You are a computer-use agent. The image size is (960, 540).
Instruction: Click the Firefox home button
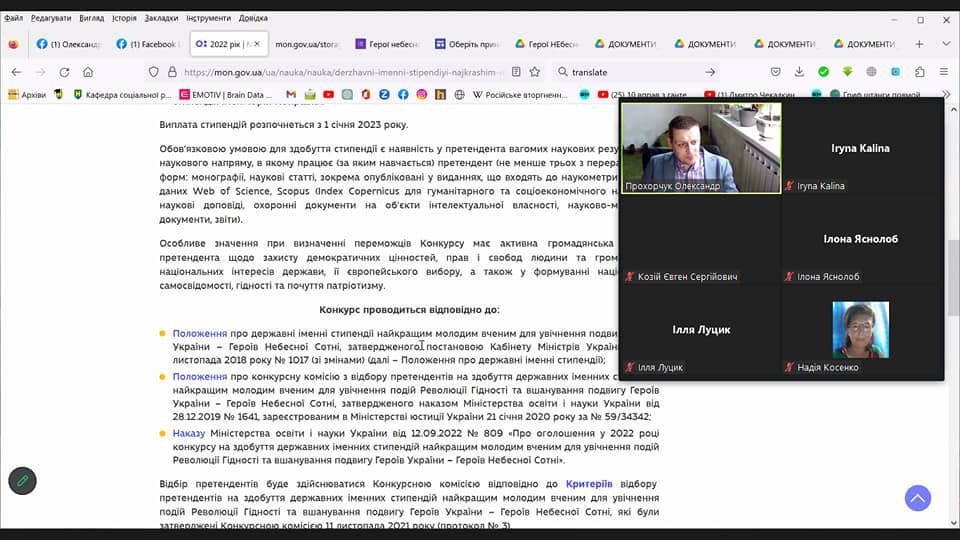(x=88, y=72)
